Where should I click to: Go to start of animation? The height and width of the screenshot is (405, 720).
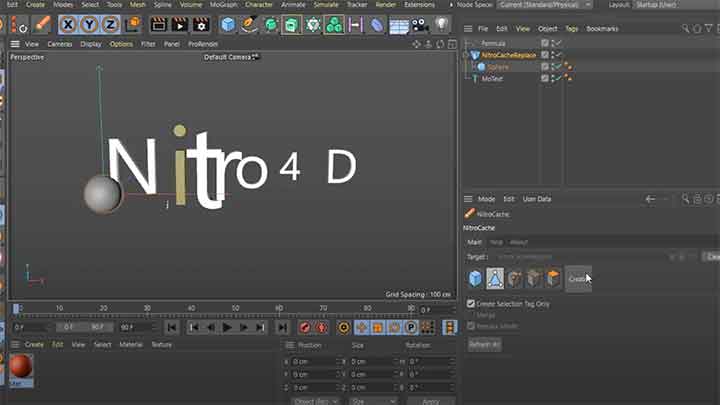[x=172, y=327]
